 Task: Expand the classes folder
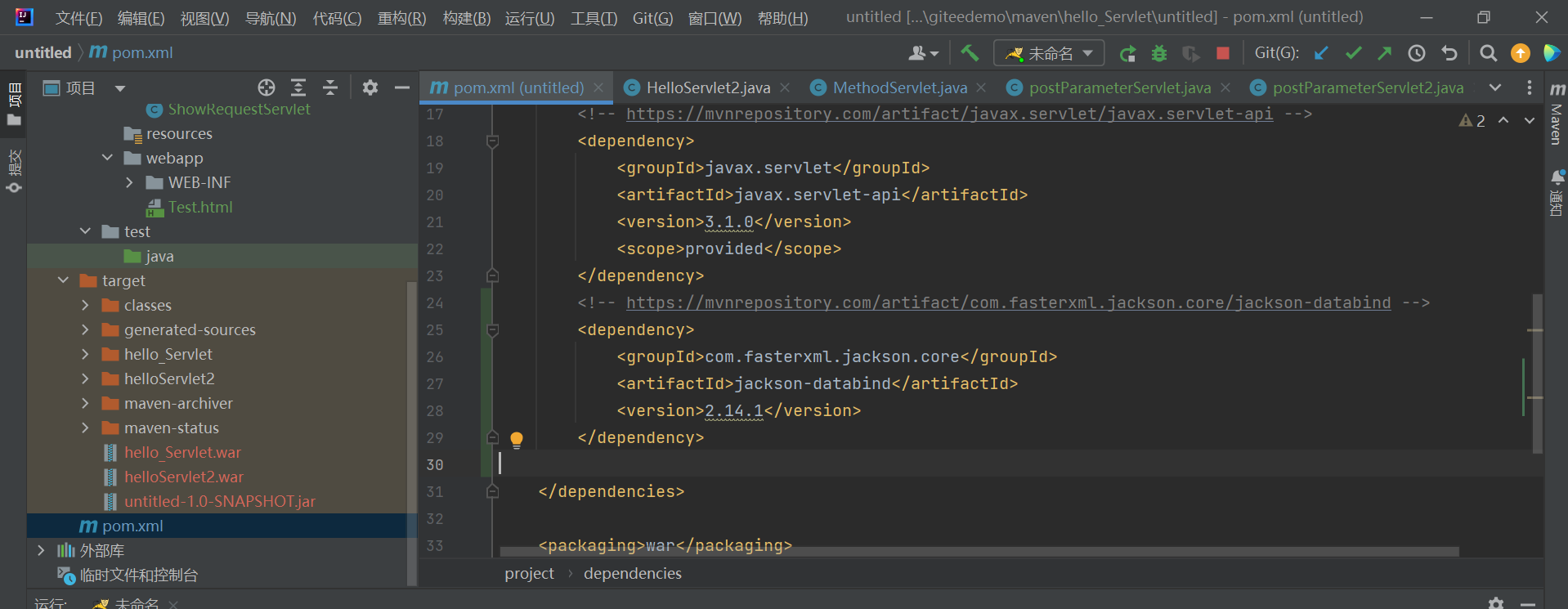(x=85, y=305)
